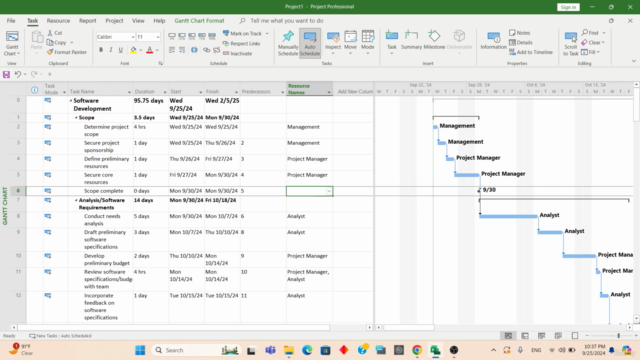Screen dimensions: 640x360
Task: Click the Redo icon
Action: tap(34, 74)
